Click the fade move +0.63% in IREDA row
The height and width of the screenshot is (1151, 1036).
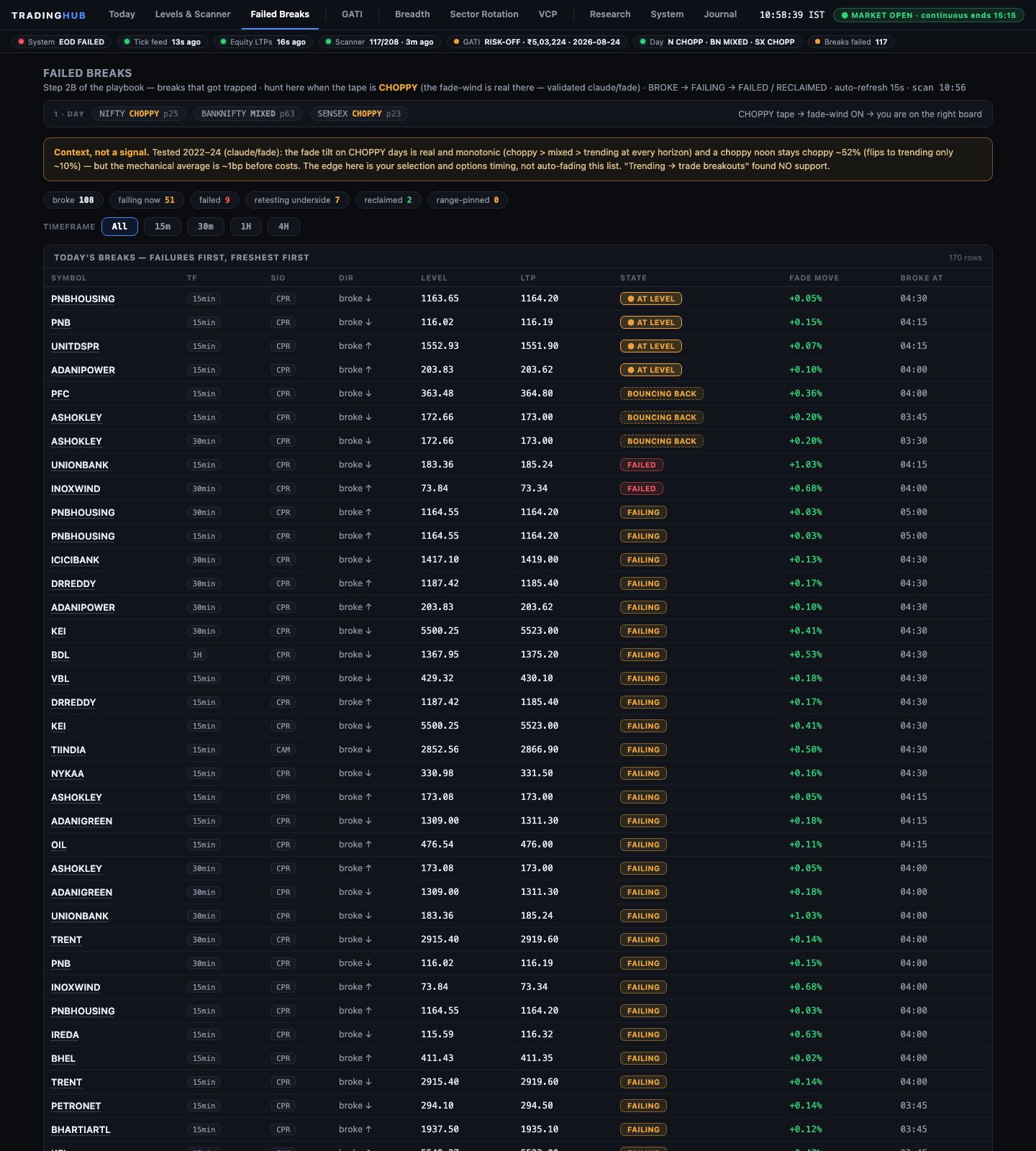806,1034
